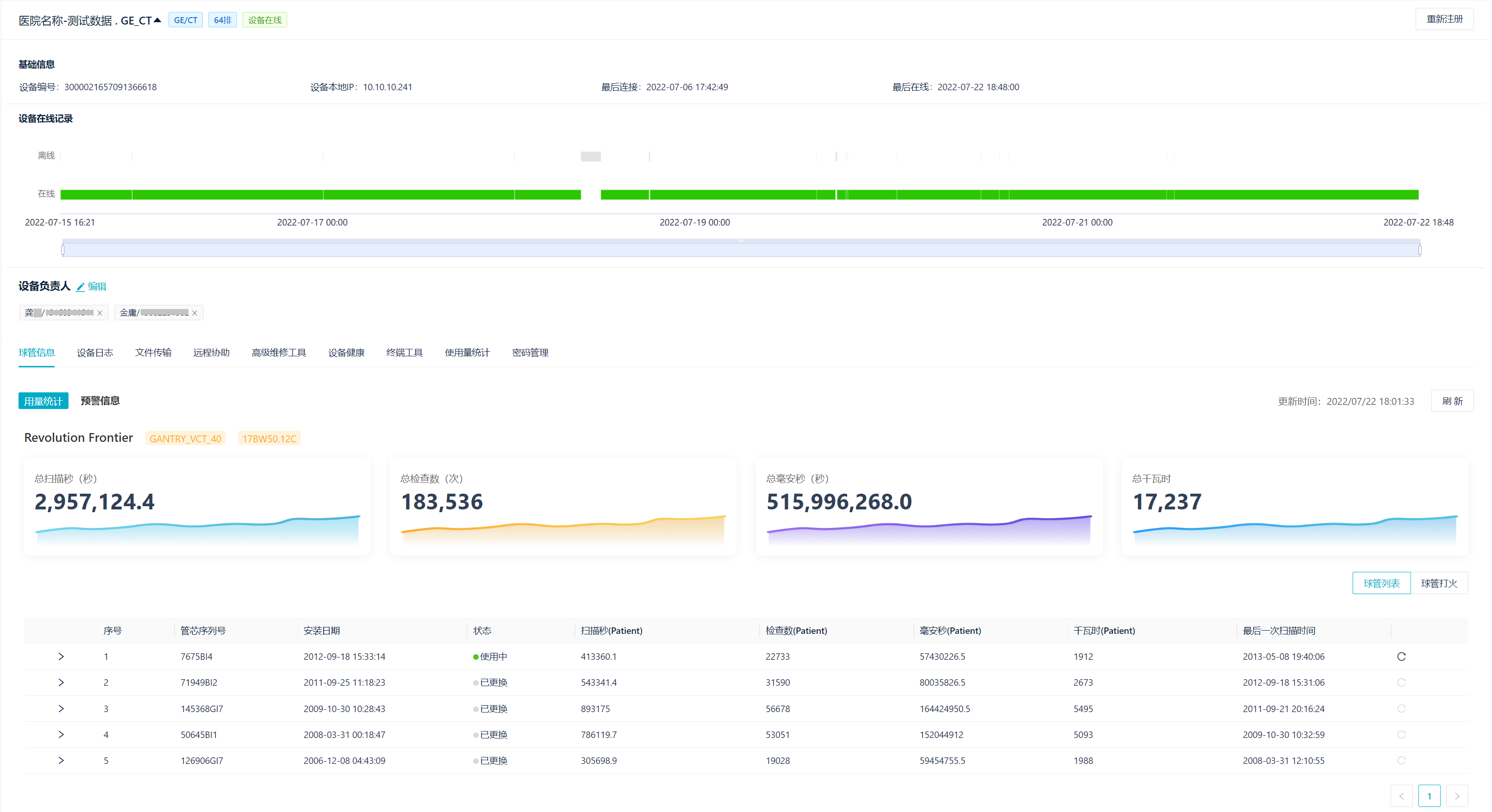The image size is (1492, 812).
Task: Expand row 1 with tube 7675BI4
Action: coord(61,657)
